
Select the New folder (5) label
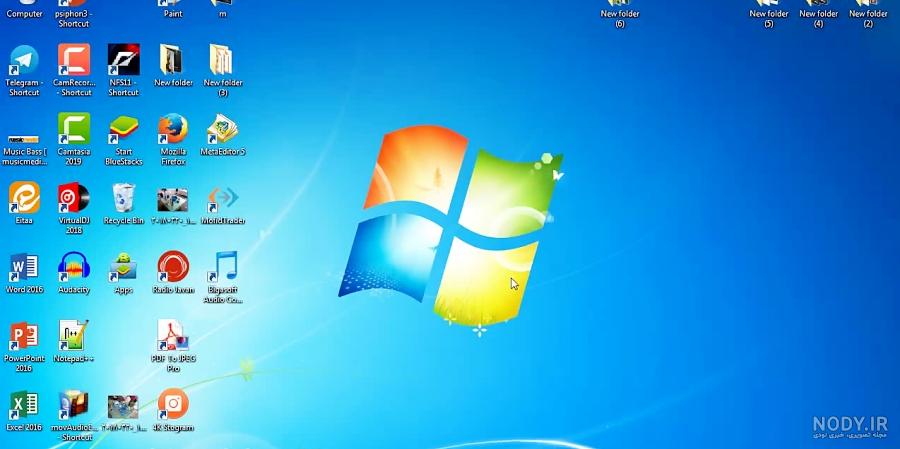click(x=769, y=19)
